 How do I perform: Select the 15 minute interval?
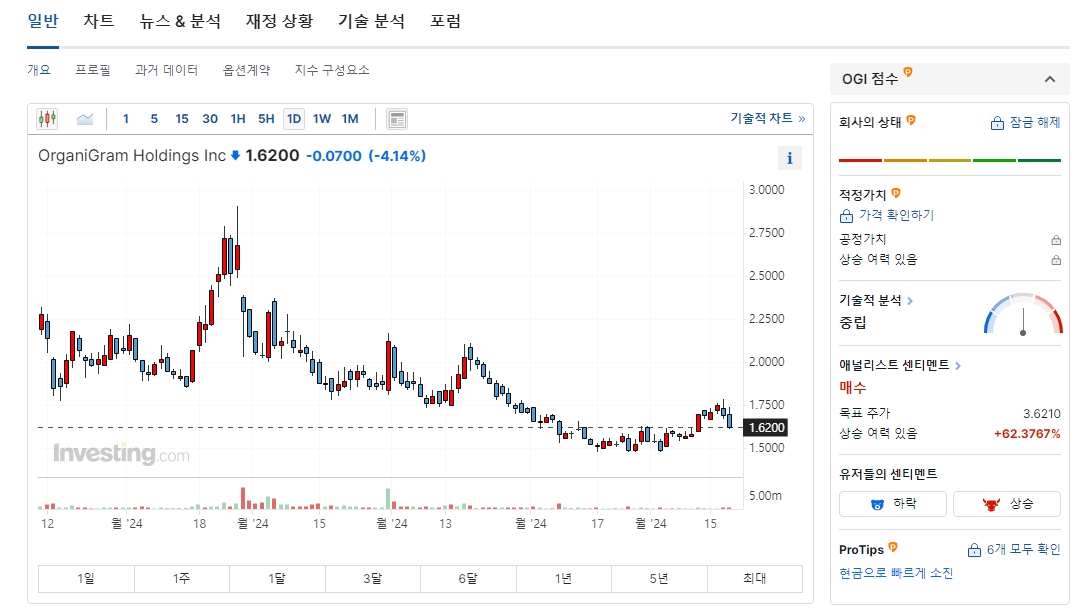[182, 119]
